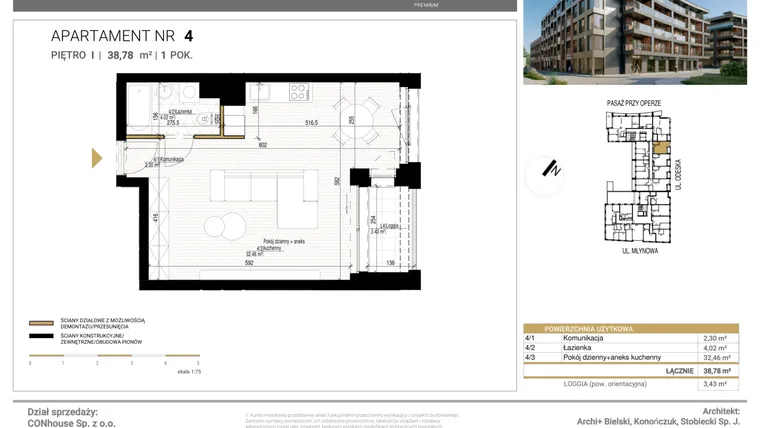Click the '516.5' dimension on the plan
Viewport: 760px width, 428px height.
311,123
